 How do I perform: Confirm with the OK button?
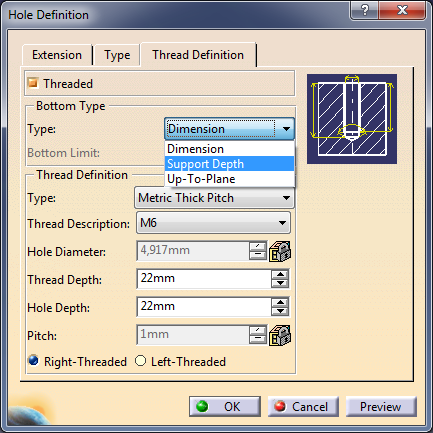pos(225,406)
